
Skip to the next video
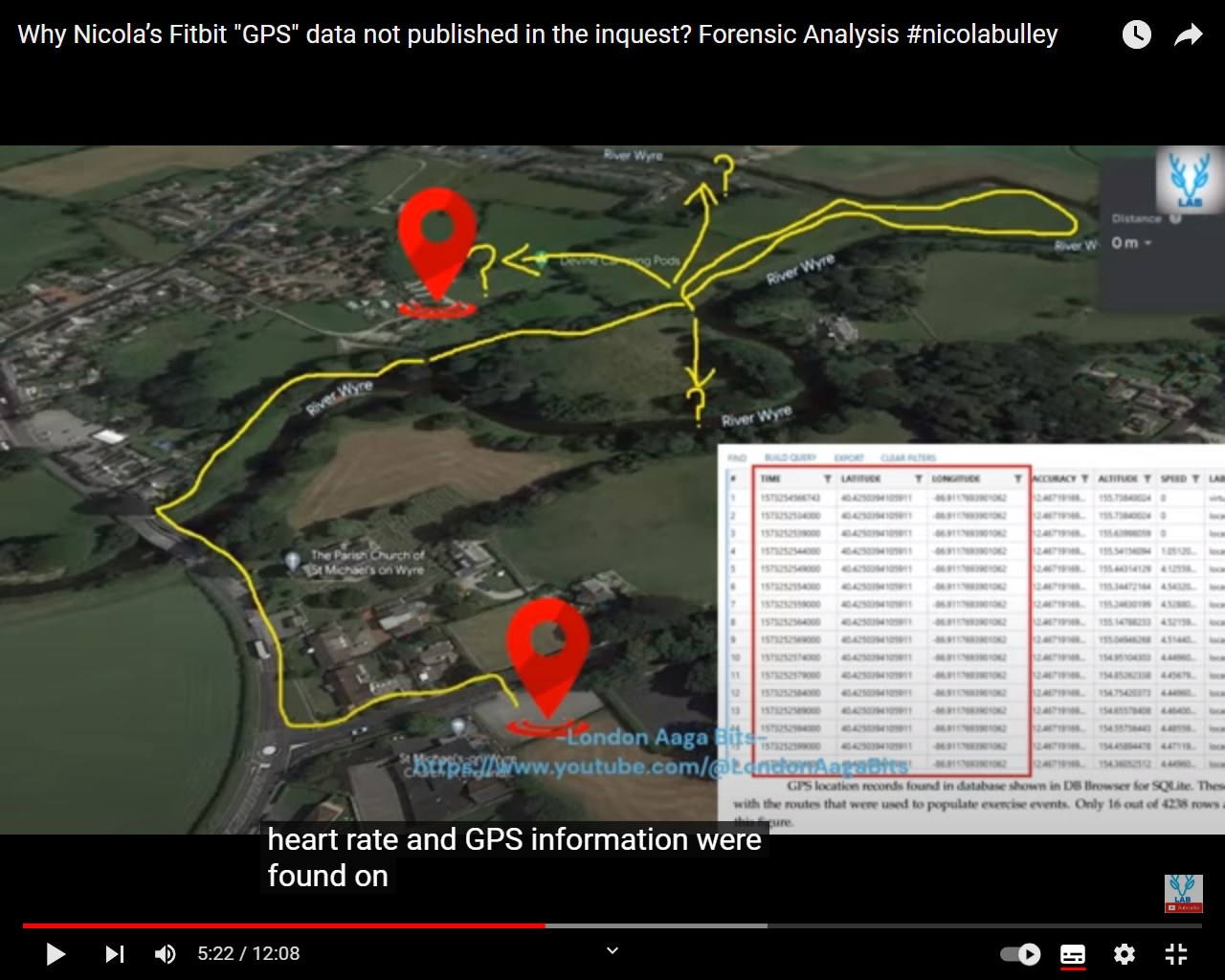click(x=114, y=954)
